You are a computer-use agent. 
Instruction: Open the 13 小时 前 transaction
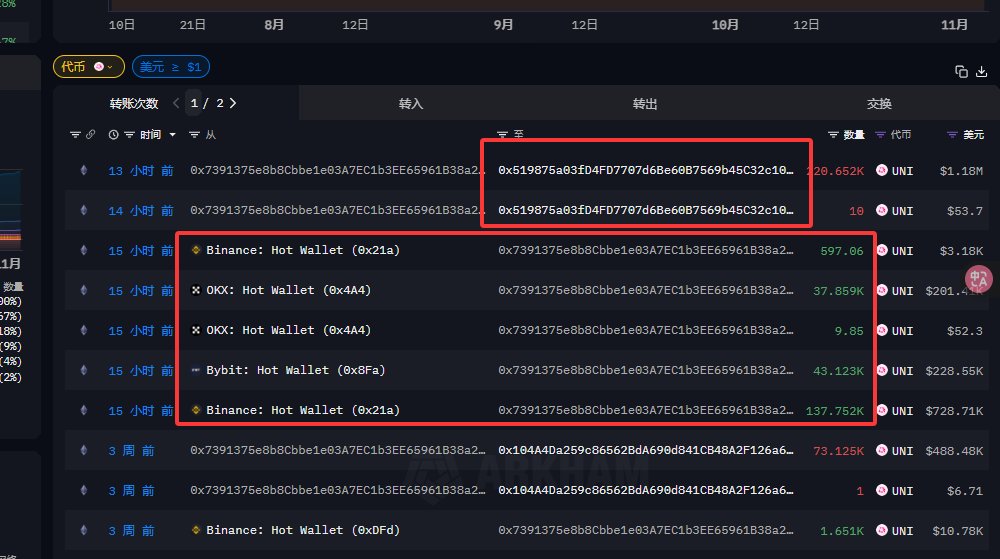[141, 171]
